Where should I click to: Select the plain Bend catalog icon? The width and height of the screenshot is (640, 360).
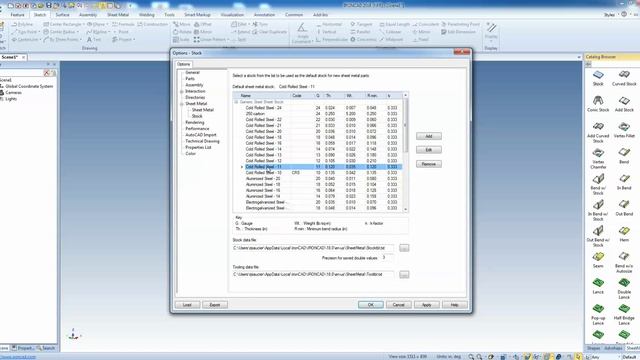624,153
